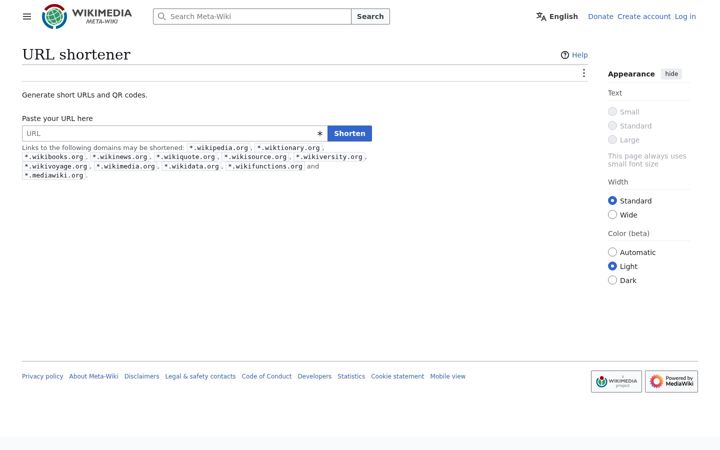Viewport: 720px width, 450px height.
Task: Click the '*.wikiquote.org' domain text
Action: [186, 157]
